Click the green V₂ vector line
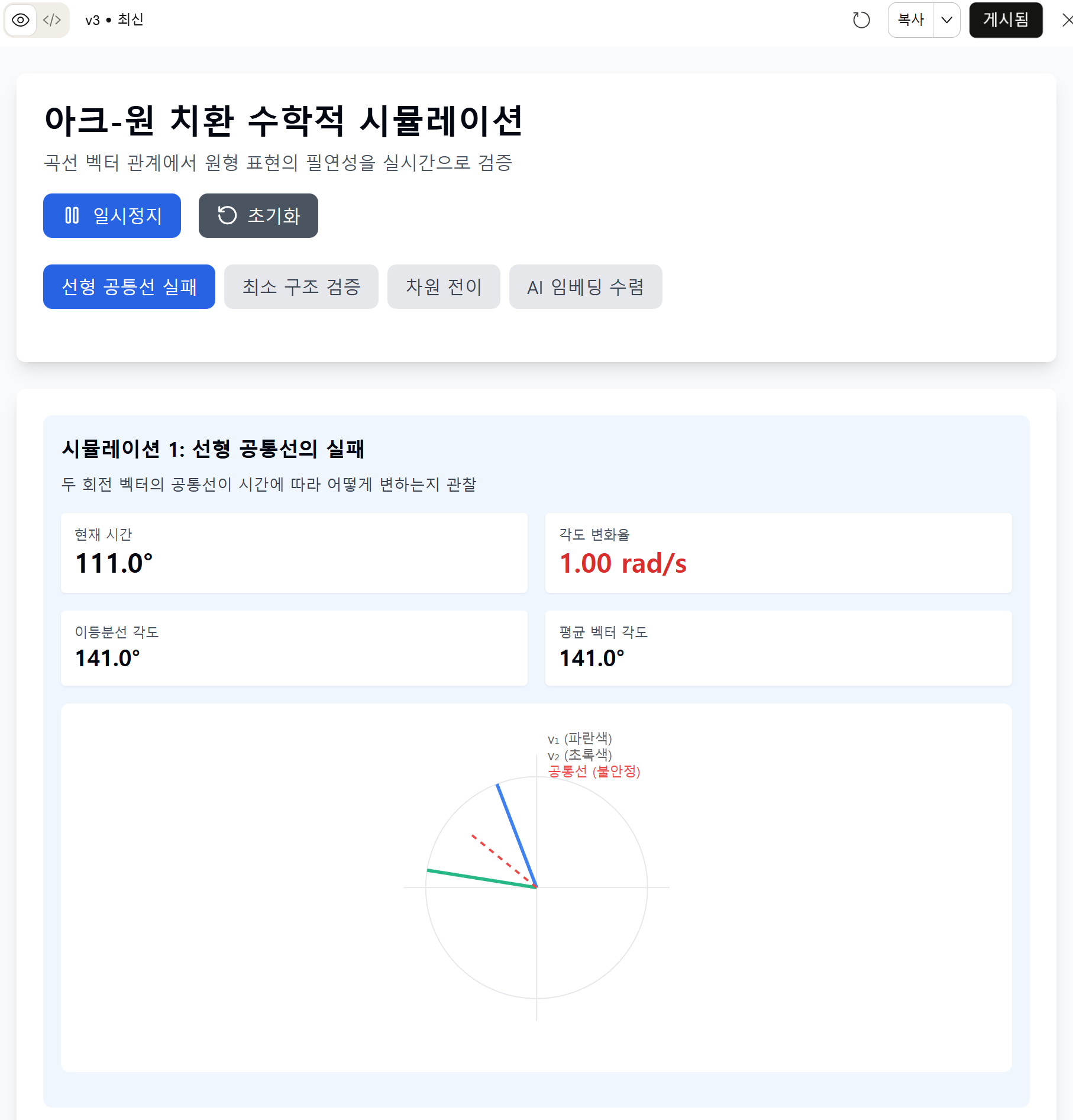Screen dimensions: 1073x1120 pos(481,879)
